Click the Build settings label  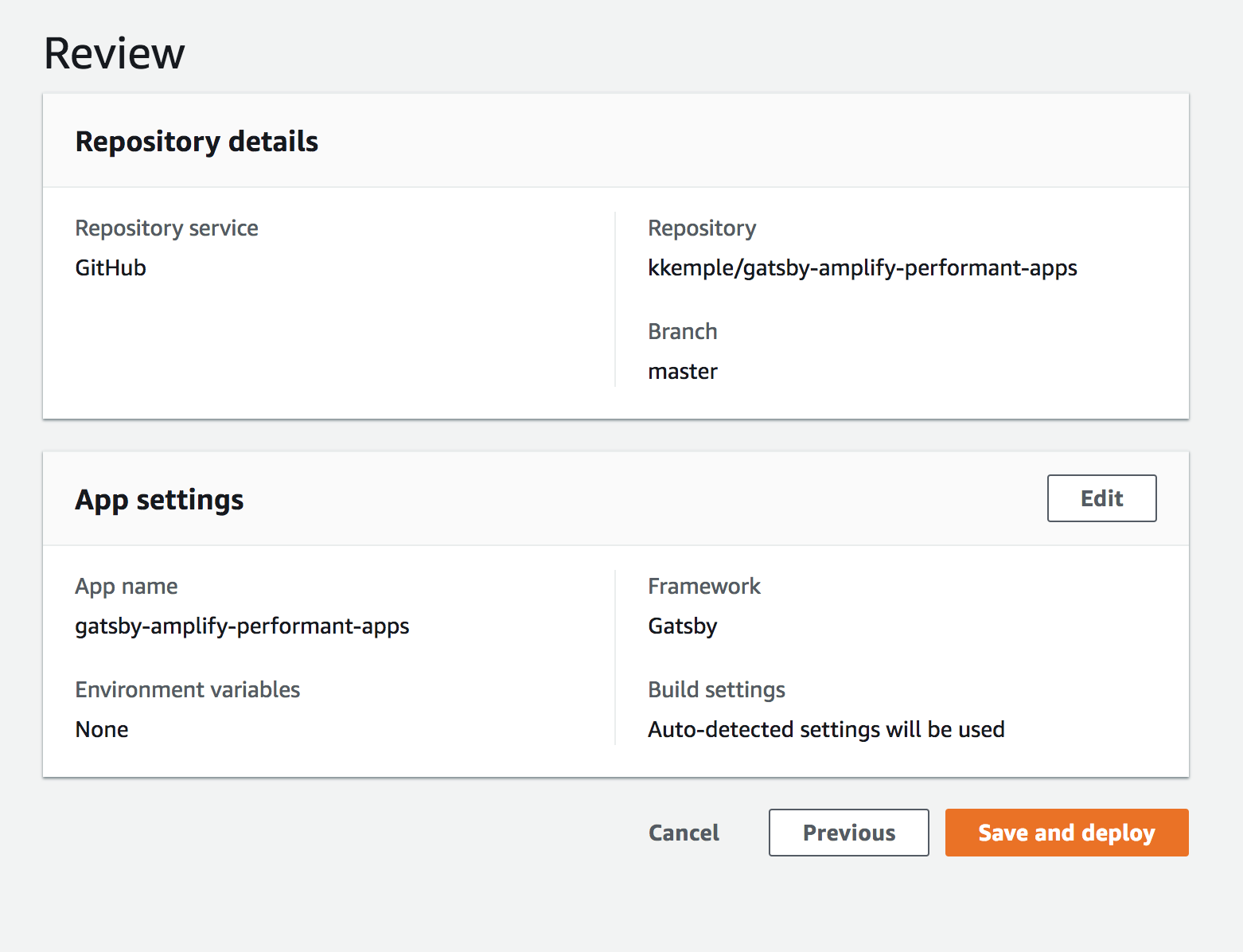click(x=716, y=689)
